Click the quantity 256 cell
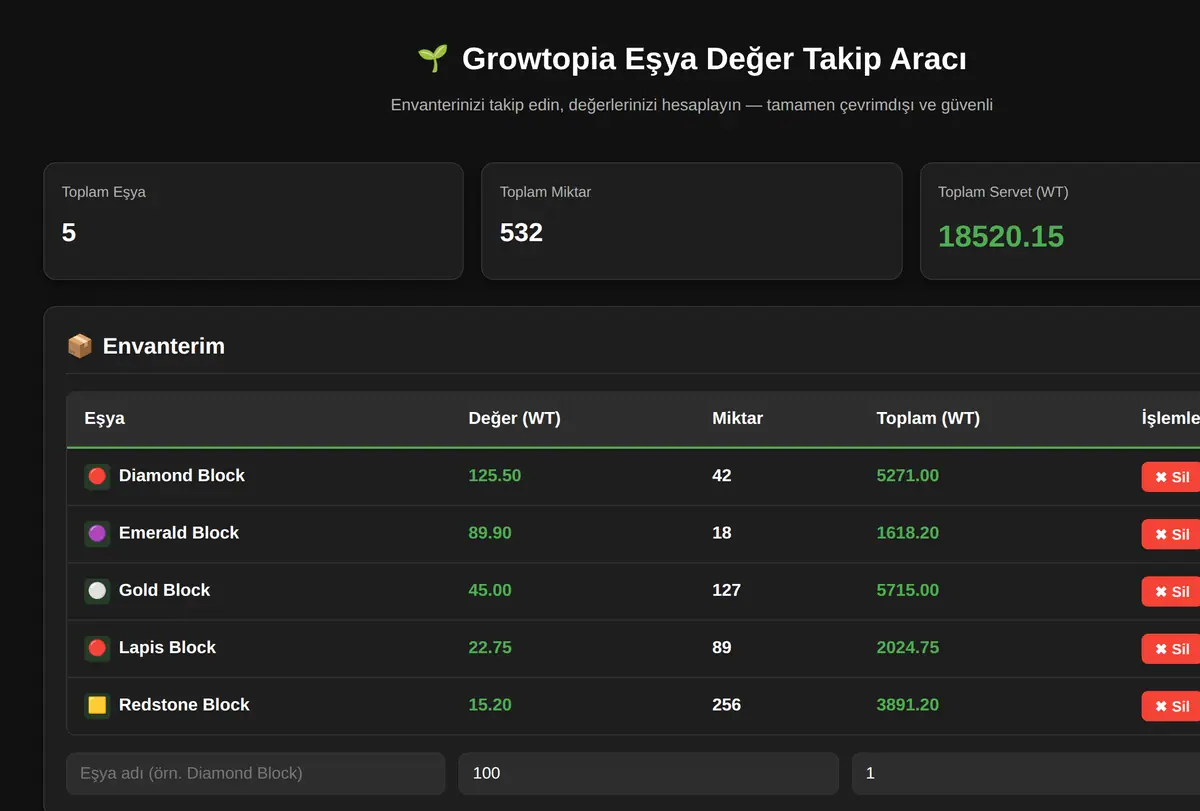 [x=726, y=705]
